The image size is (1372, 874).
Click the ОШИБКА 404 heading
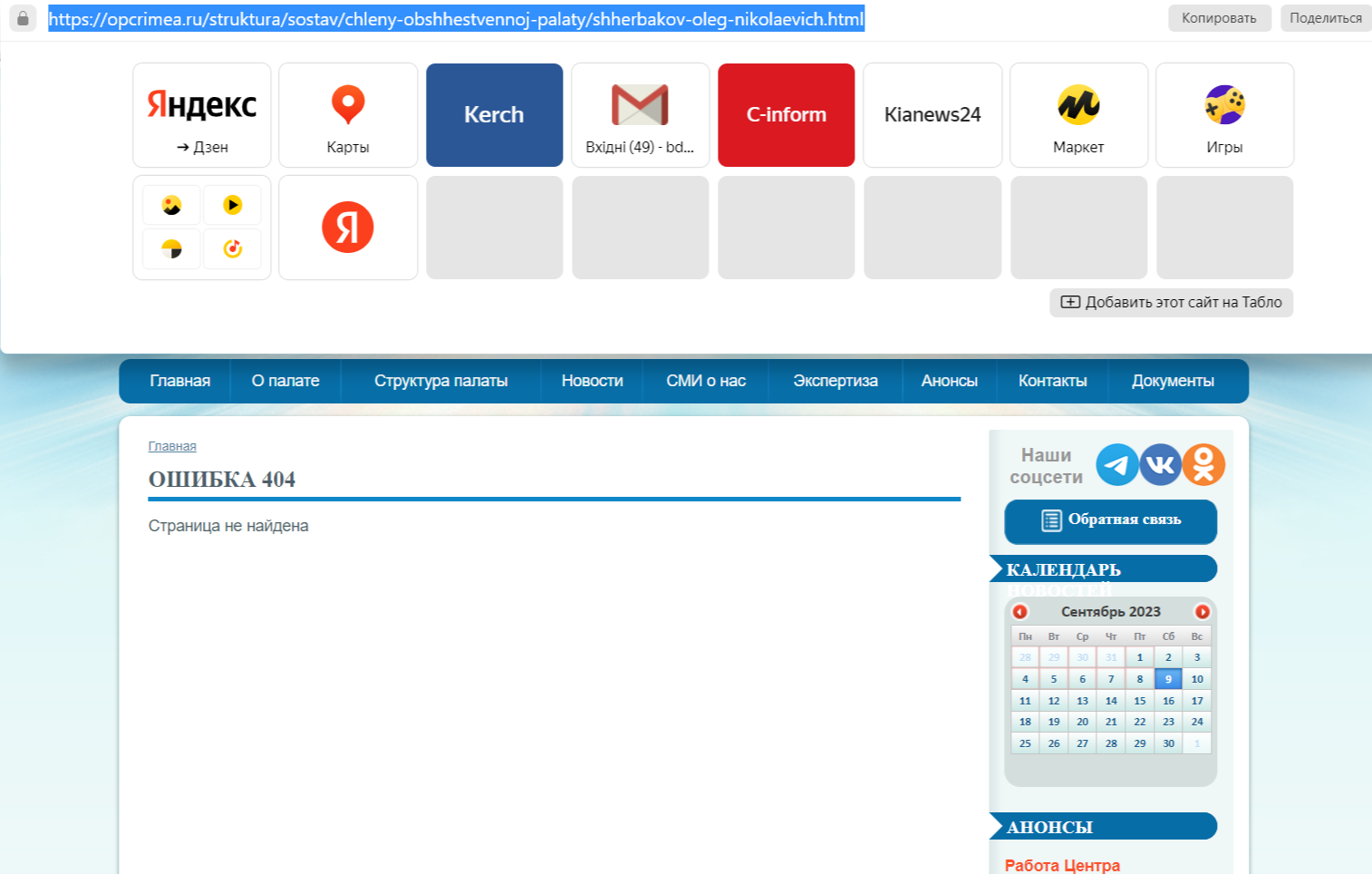point(222,480)
